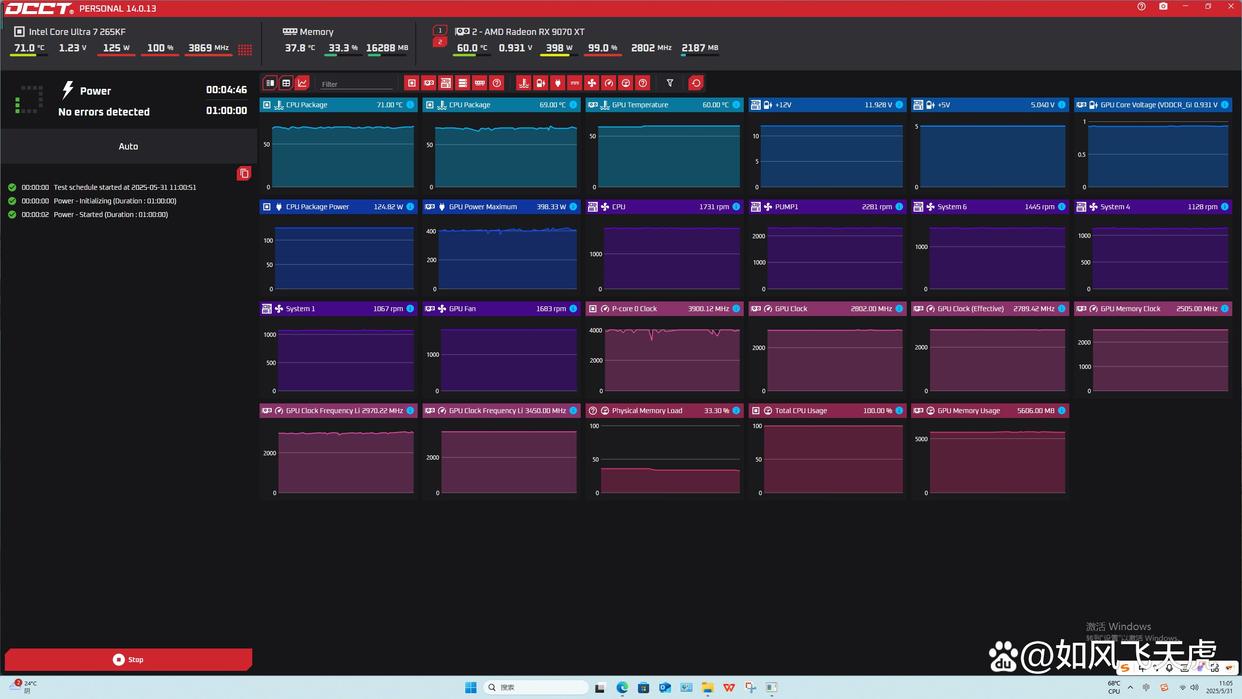Image resolution: width=1242 pixels, height=699 pixels.
Task: Show hidden system tray icons
Action: pyautogui.click(x=1130, y=687)
